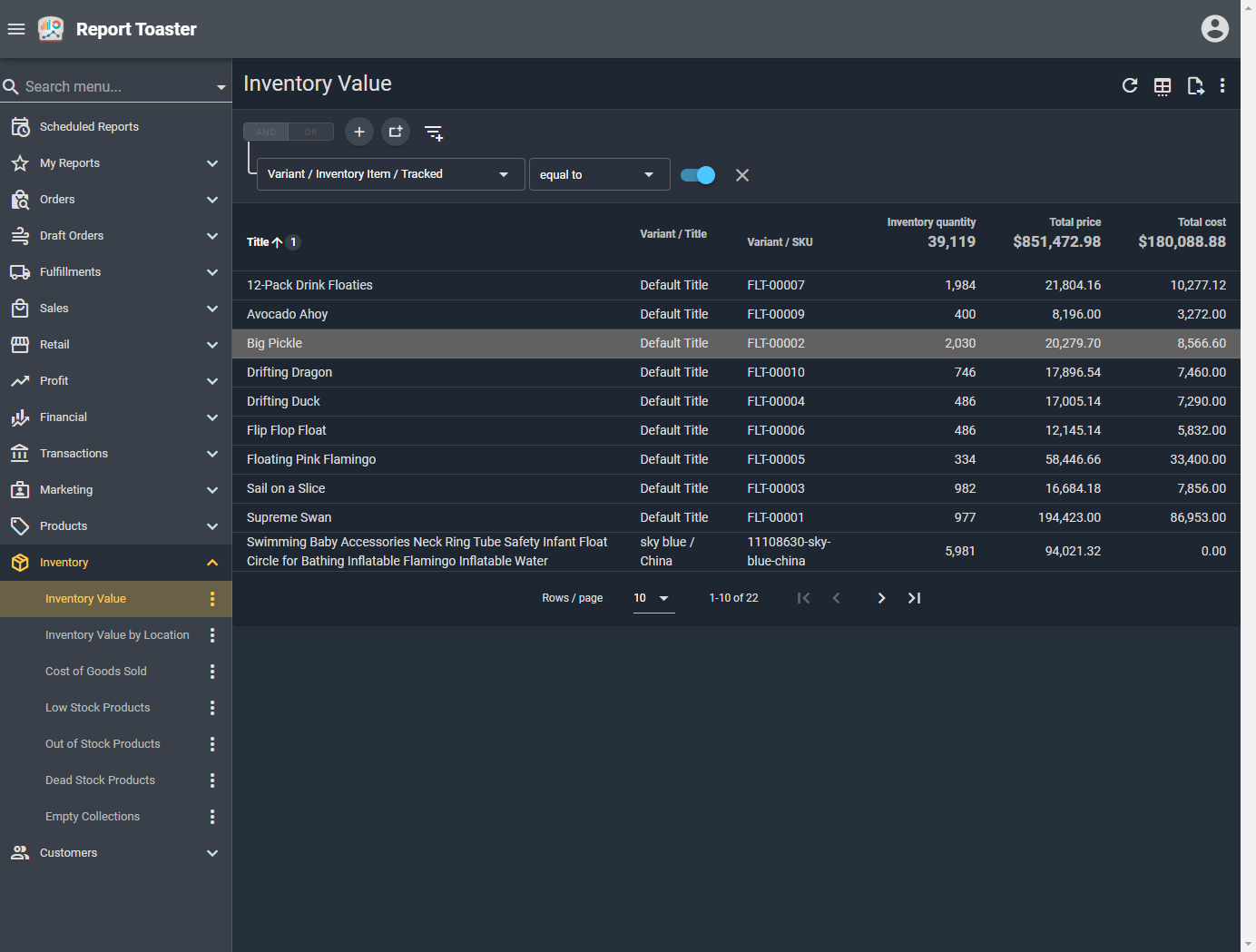Open Low Stock Products report
The image size is (1256, 952).
pyautogui.click(x=98, y=708)
